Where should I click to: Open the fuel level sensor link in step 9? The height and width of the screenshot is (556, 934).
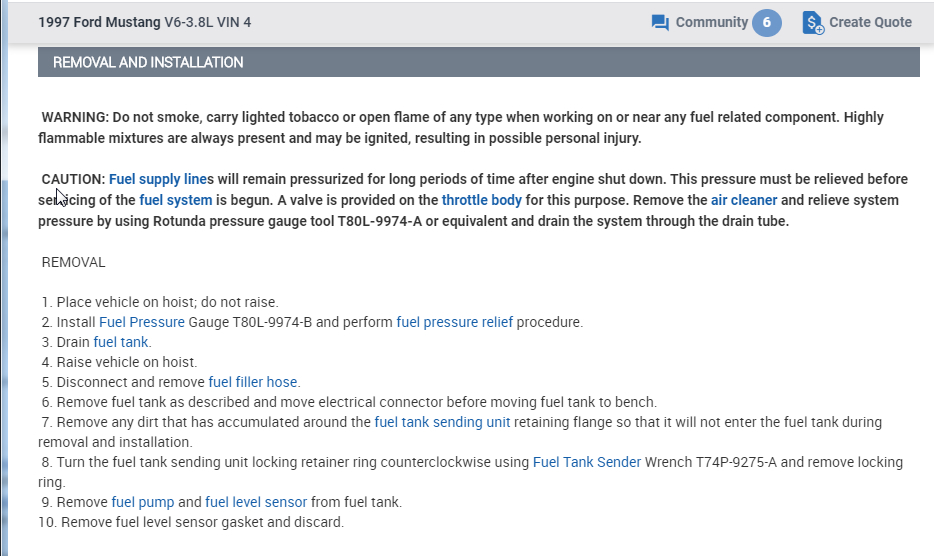256,502
